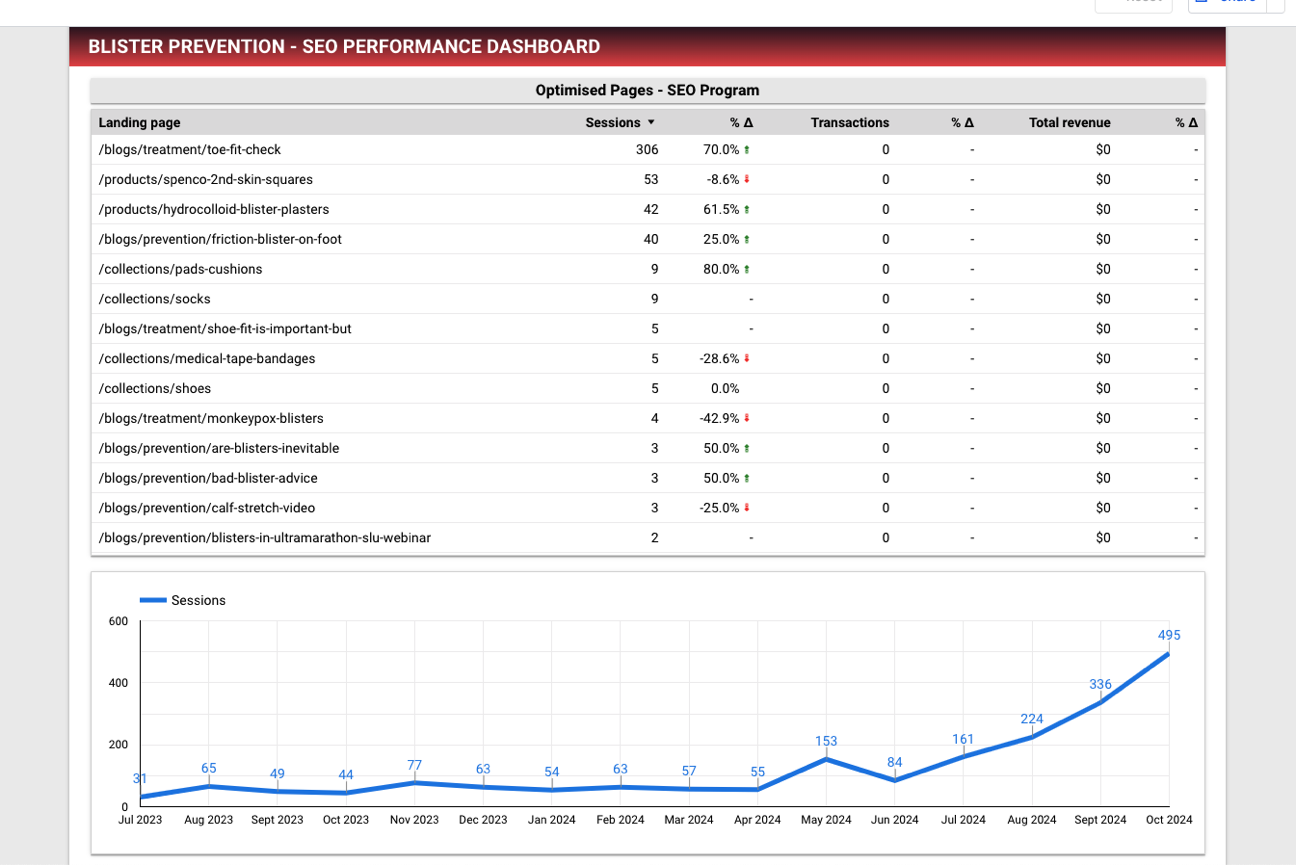Click the Sessions column sort arrow
Viewport: 1296px width, 865px height.
[x=651, y=123]
